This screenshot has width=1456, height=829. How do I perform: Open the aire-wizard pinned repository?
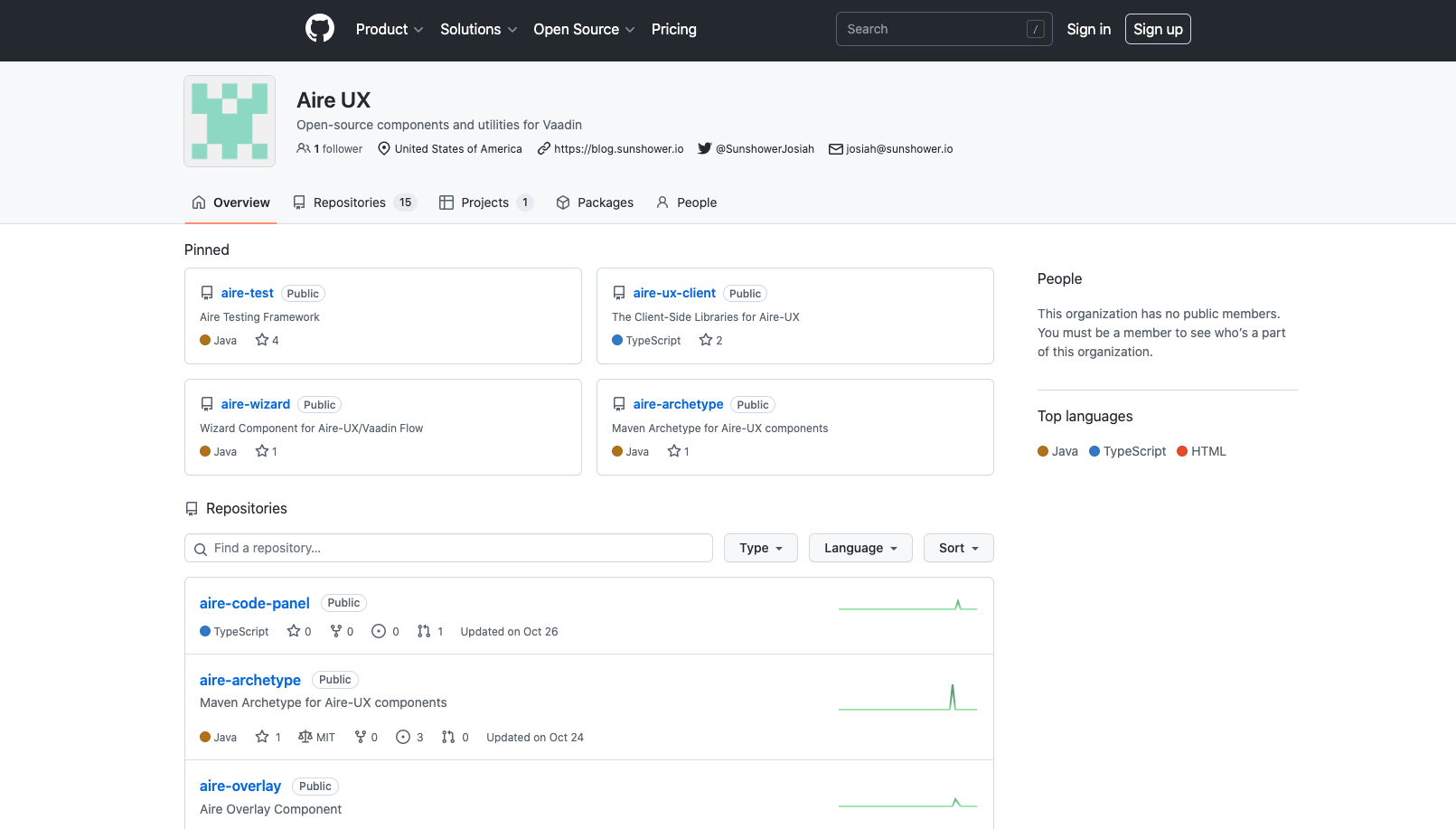click(x=256, y=404)
